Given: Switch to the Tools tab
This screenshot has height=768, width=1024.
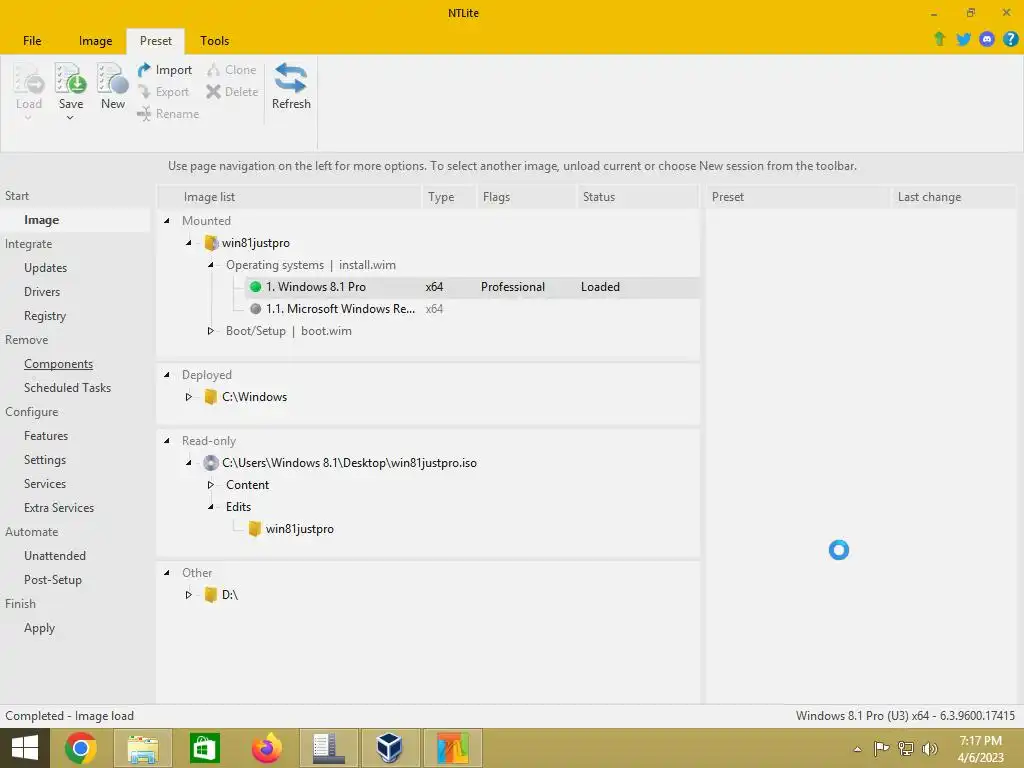Looking at the screenshot, I should tap(214, 40).
